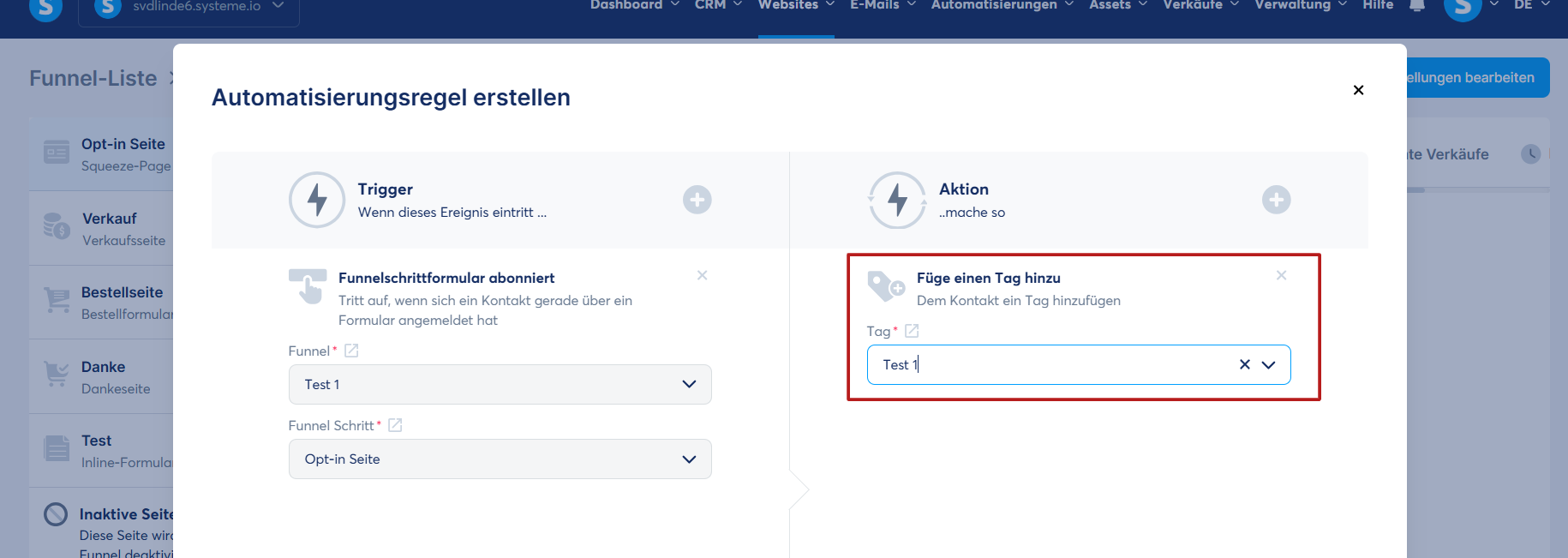Open the Funnel Schritt external link icon
The height and width of the screenshot is (558, 1568).
[x=395, y=425]
